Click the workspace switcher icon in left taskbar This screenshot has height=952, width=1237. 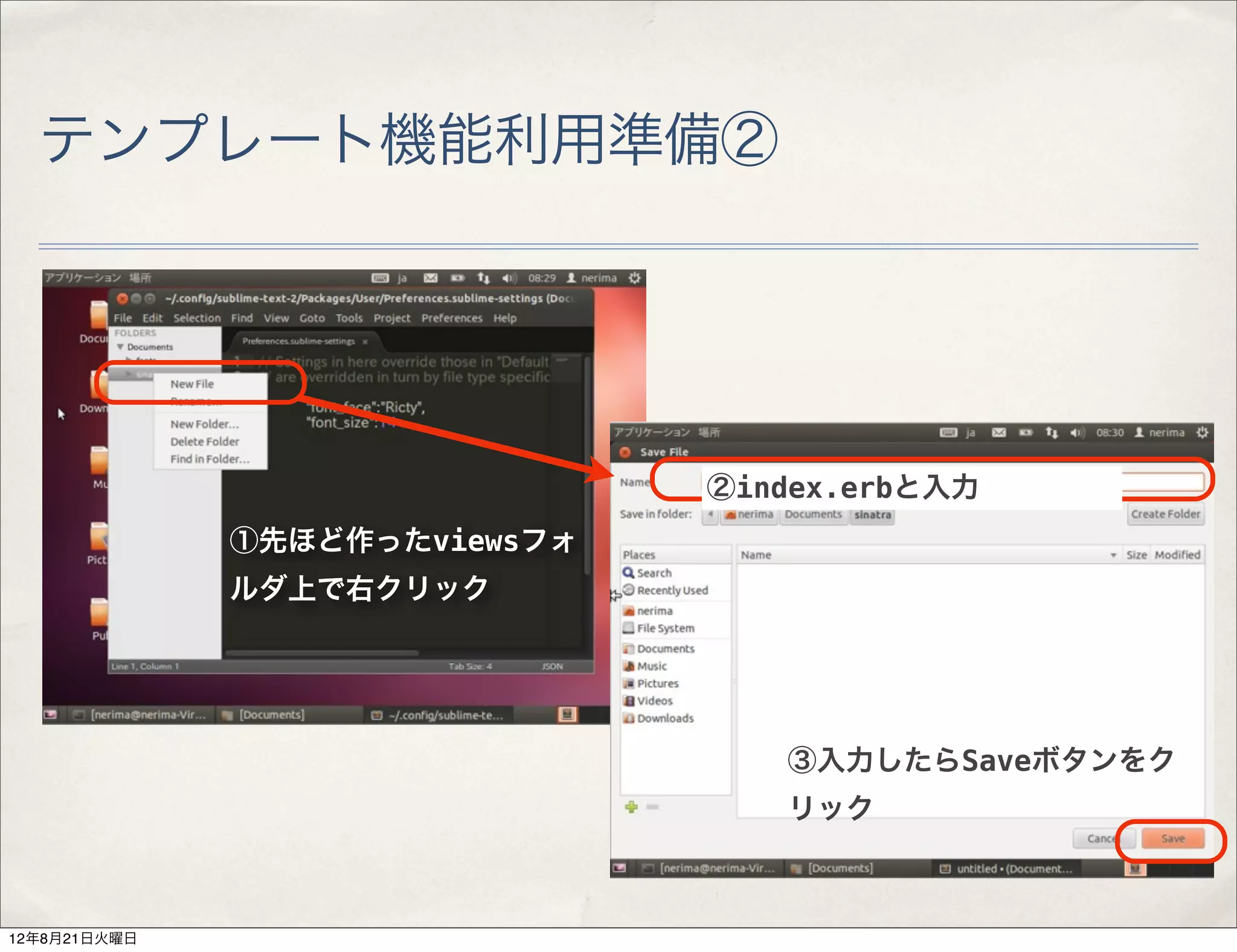click(x=567, y=715)
